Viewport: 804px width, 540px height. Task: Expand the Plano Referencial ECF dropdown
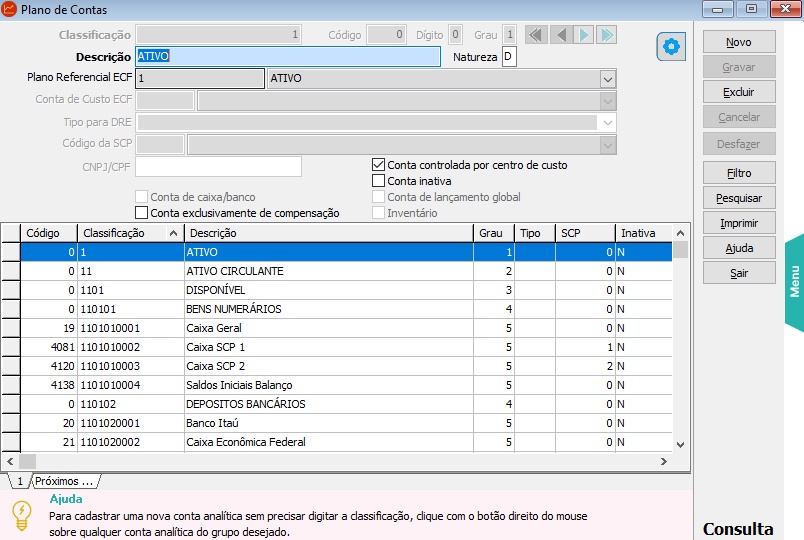[608, 79]
